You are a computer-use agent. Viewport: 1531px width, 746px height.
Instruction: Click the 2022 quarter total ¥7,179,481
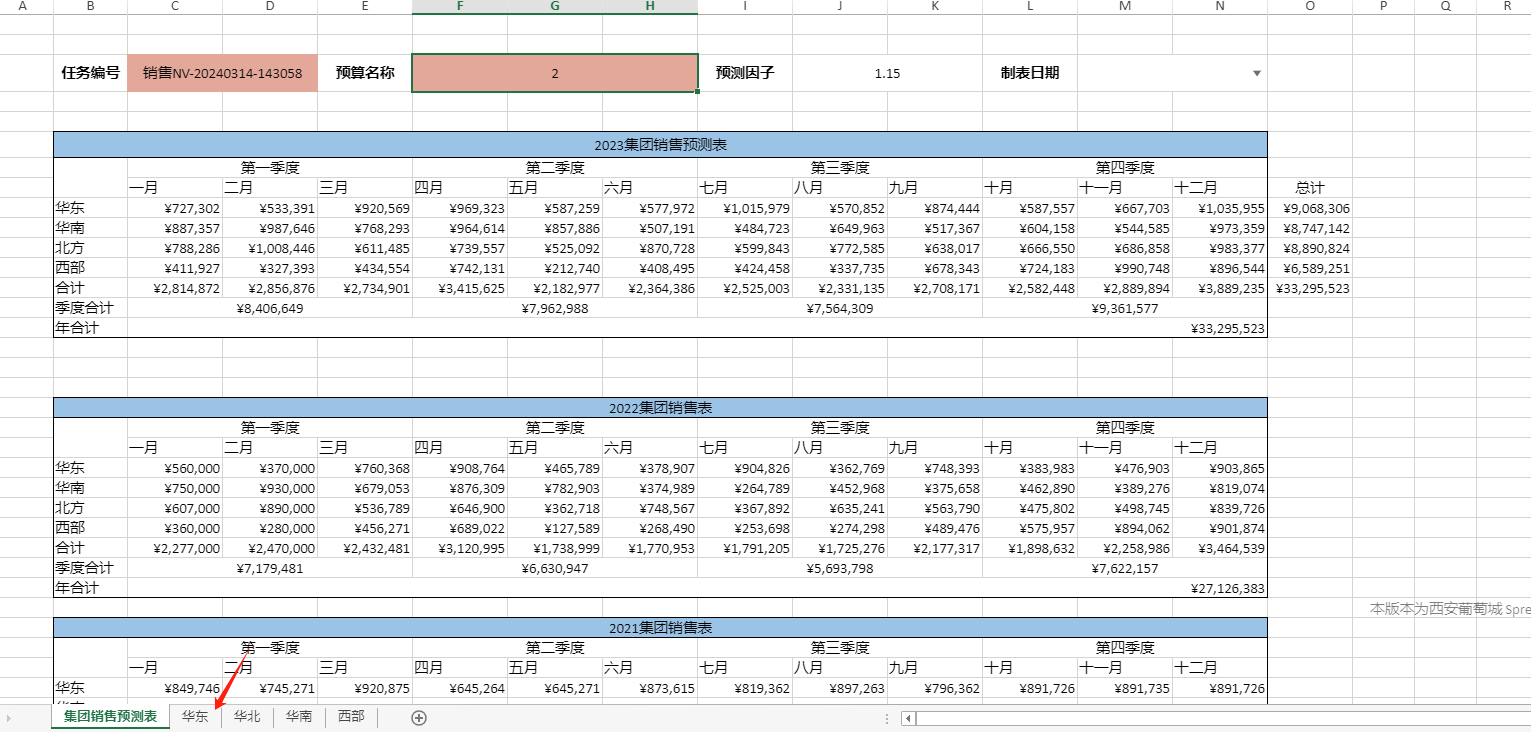[270, 569]
